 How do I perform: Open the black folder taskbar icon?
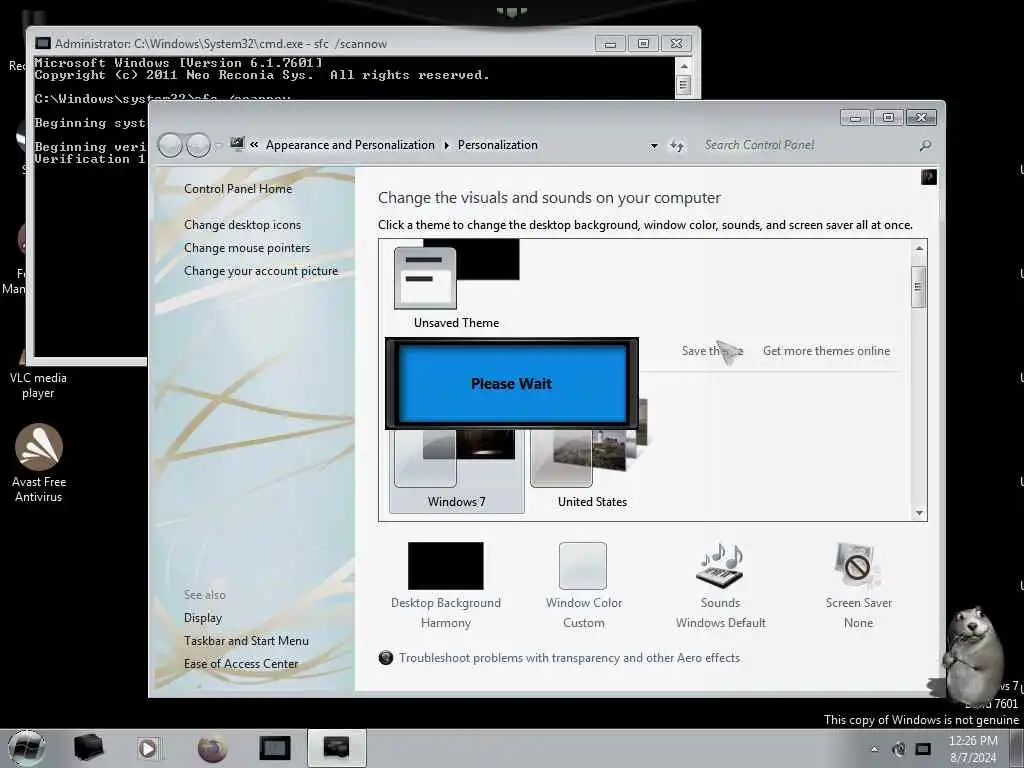click(x=88, y=748)
